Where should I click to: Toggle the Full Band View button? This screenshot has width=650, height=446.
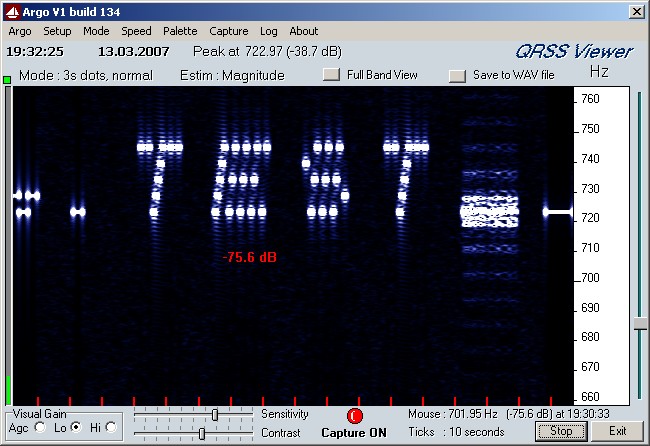tap(331, 75)
